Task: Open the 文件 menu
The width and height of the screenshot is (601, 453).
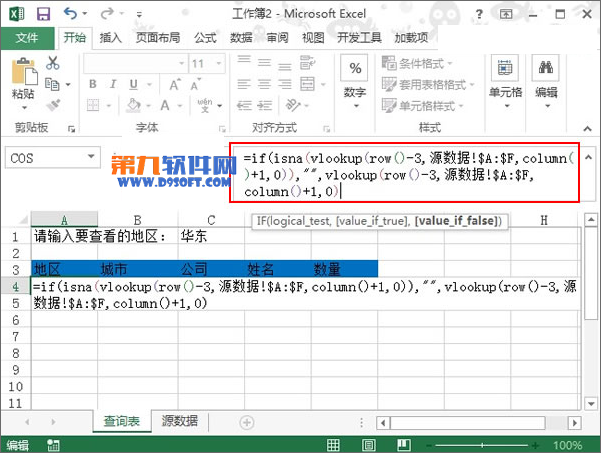Action: (x=27, y=38)
